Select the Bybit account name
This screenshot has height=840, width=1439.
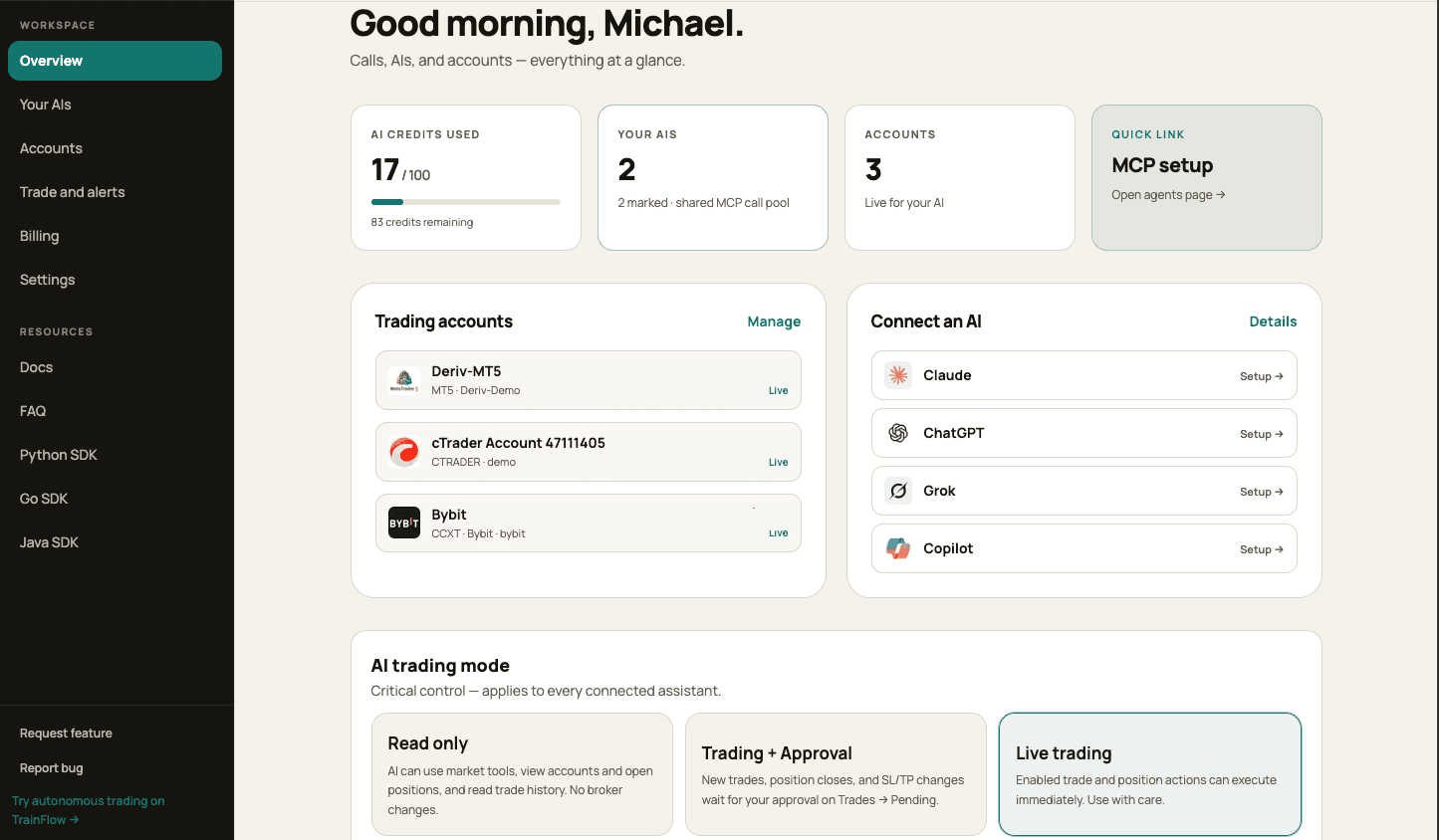[449, 515]
